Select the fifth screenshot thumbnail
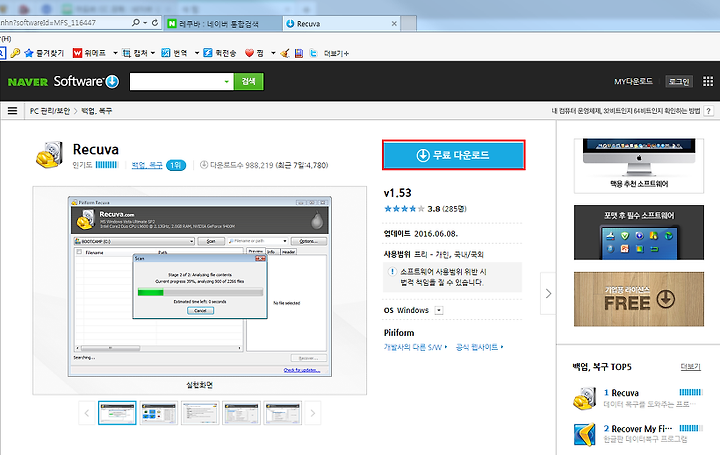This screenshot has width=720, height=455. 282,413
